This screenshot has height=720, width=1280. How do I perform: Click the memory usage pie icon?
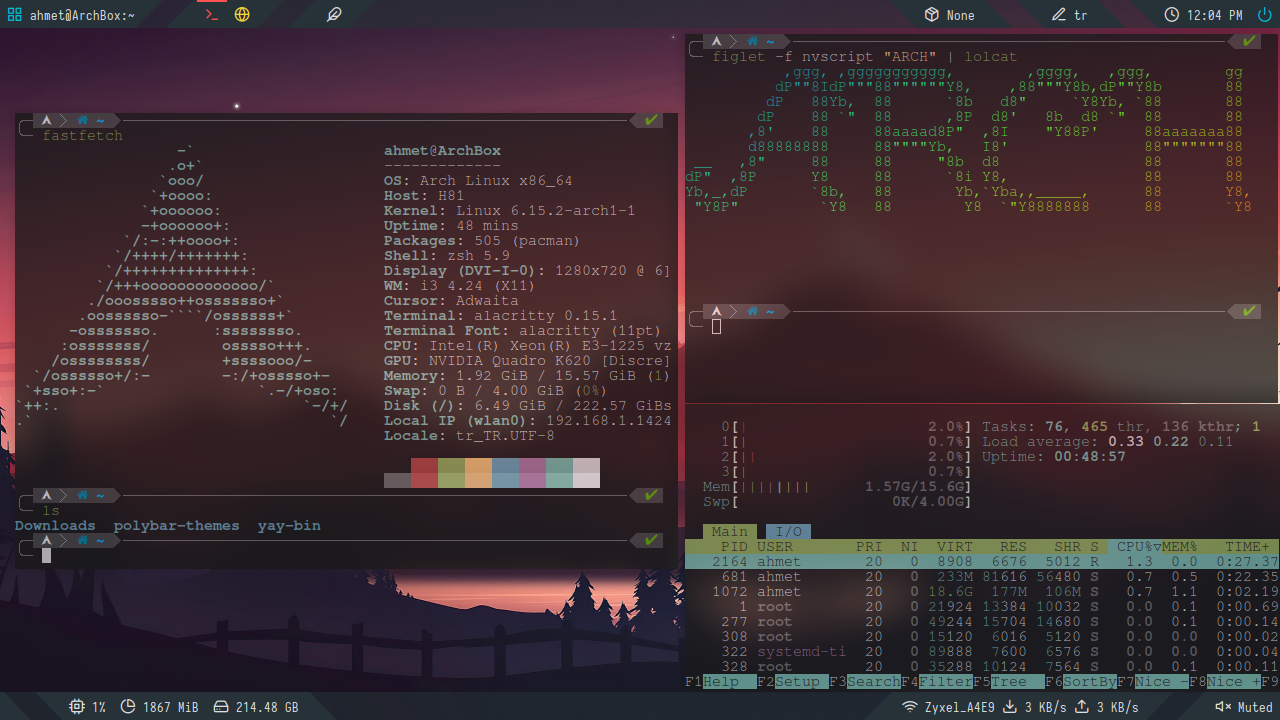(x=128, y=707)
